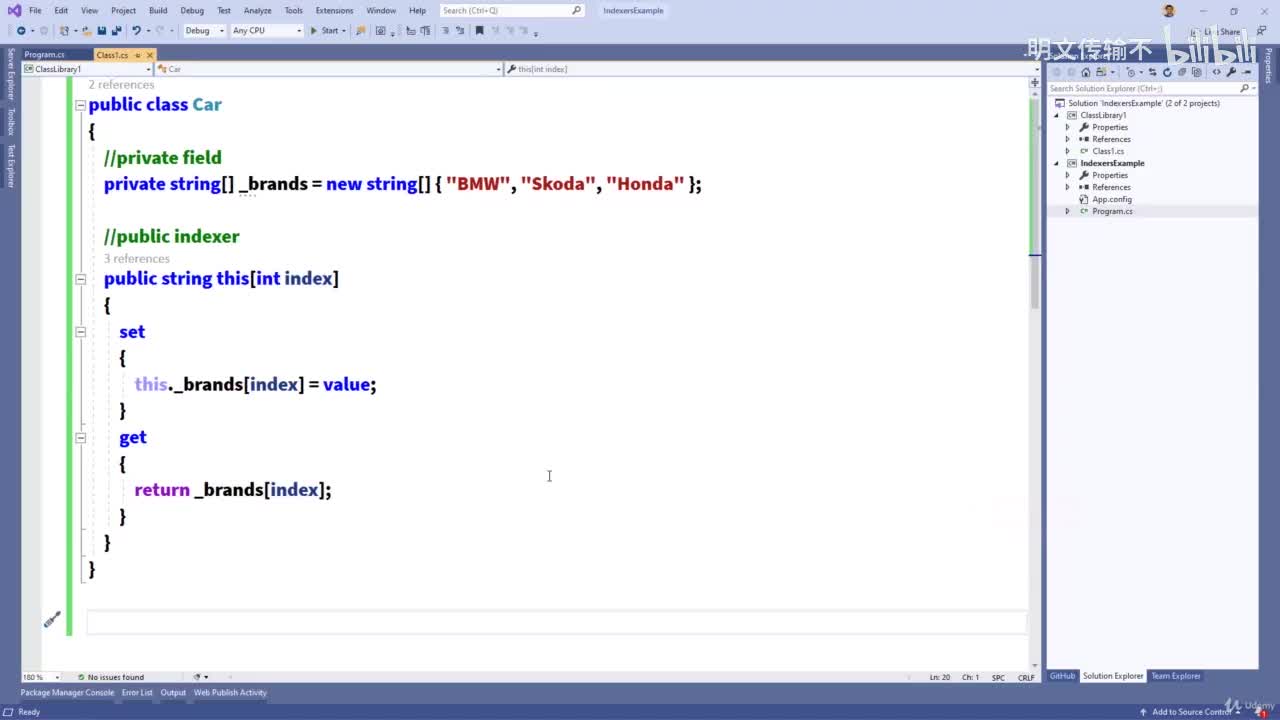Image resolution: width=1280 pixels, height=720 pixels.
Task: Collapse the Car class outline toggle
Action: pos(81,105)
